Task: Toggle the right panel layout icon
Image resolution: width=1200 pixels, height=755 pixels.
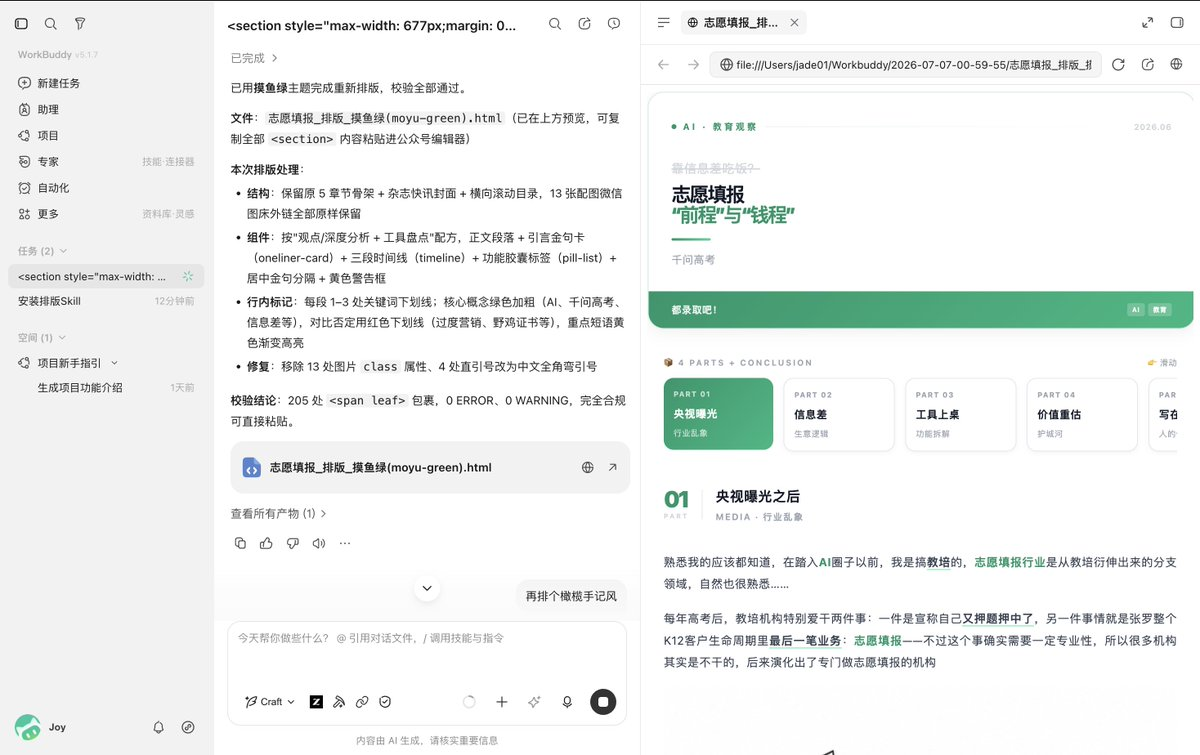Action: pyautogui.click(x=1176, y=22)
